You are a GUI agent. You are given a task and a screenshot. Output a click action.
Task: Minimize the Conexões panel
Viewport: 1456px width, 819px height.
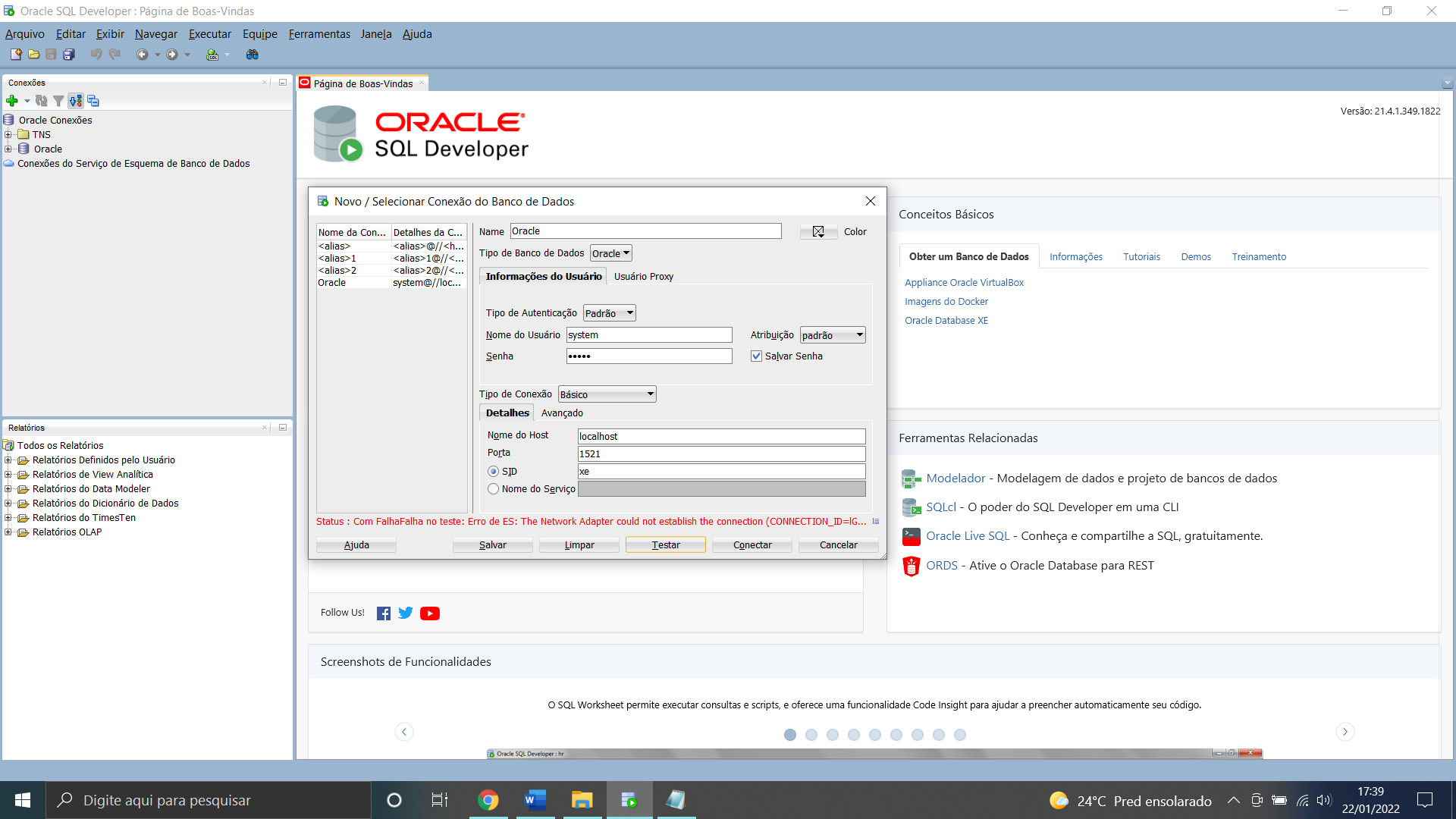[x=283, y=83]
